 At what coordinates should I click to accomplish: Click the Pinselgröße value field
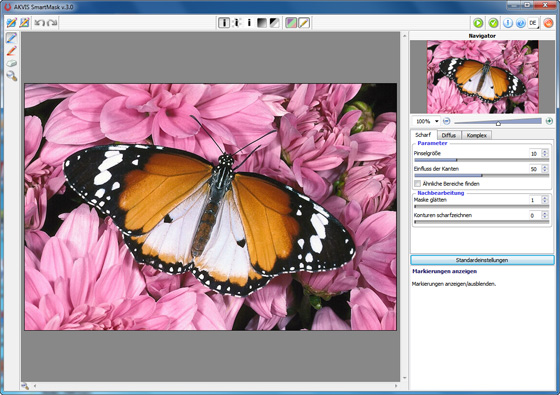(x=534, y=154)
